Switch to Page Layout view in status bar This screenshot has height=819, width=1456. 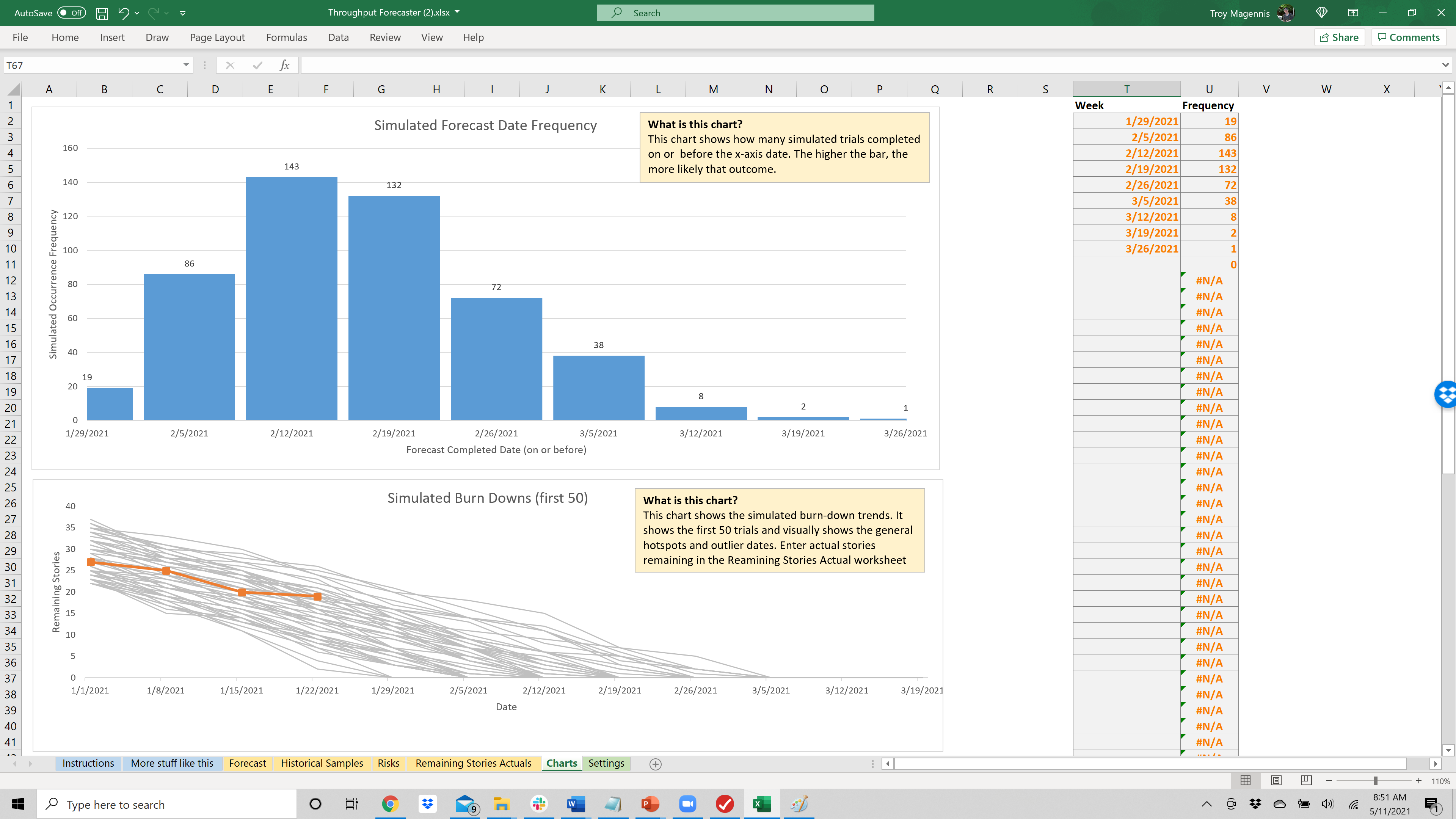click(x=1276, y=780)
